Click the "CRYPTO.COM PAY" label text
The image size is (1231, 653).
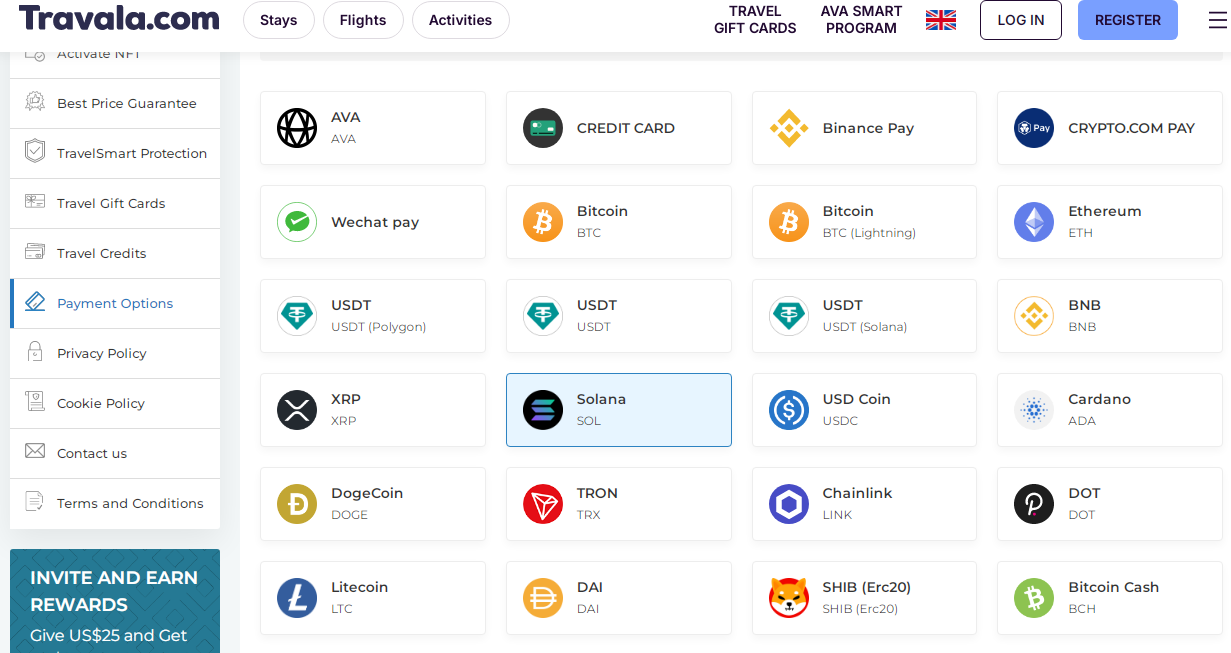point(1132,128)
